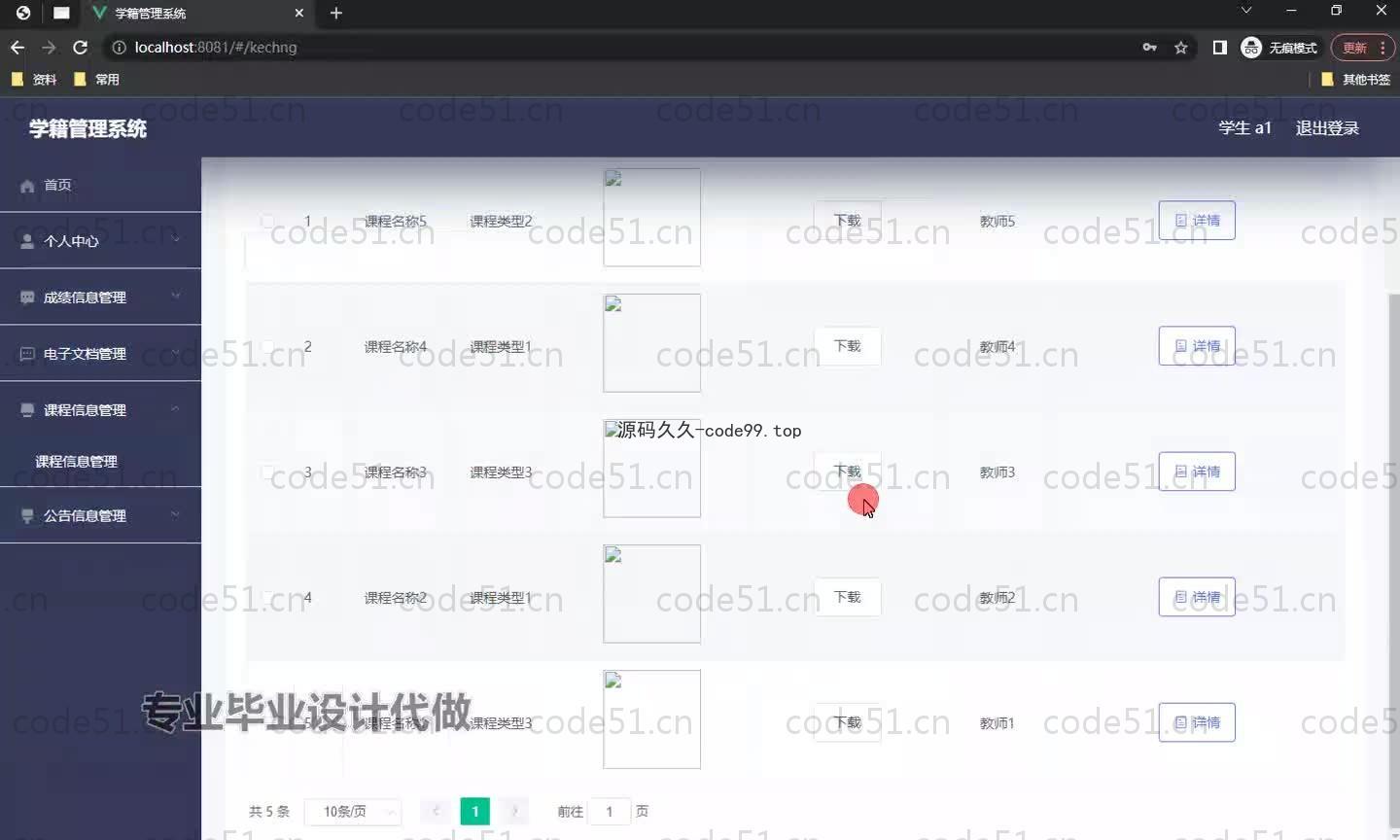Click the image thumbnail of 课程名称5
The image size is (1400, 840).
(x=652, y=218)
